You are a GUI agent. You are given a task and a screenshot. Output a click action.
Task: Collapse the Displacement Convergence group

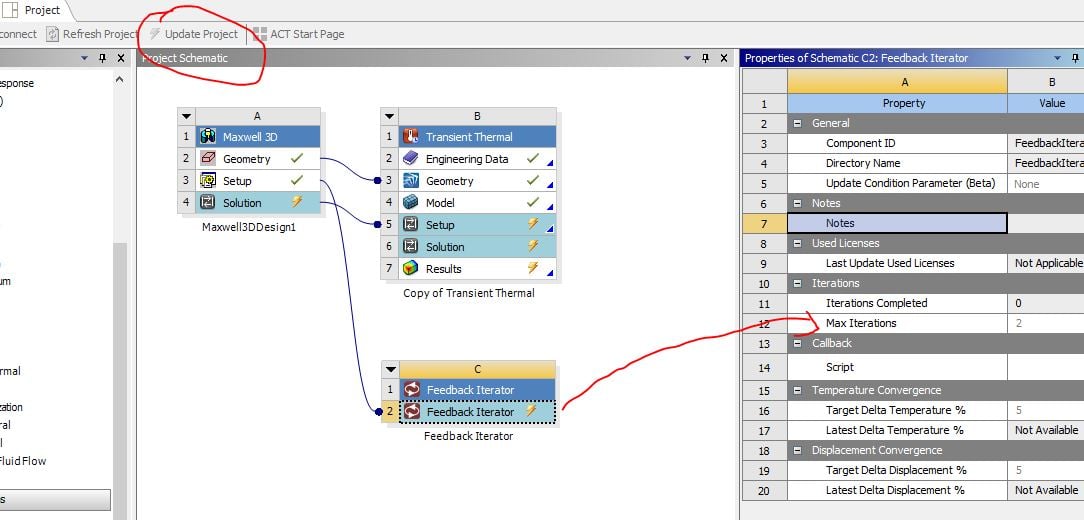click(x=796, y=450)
